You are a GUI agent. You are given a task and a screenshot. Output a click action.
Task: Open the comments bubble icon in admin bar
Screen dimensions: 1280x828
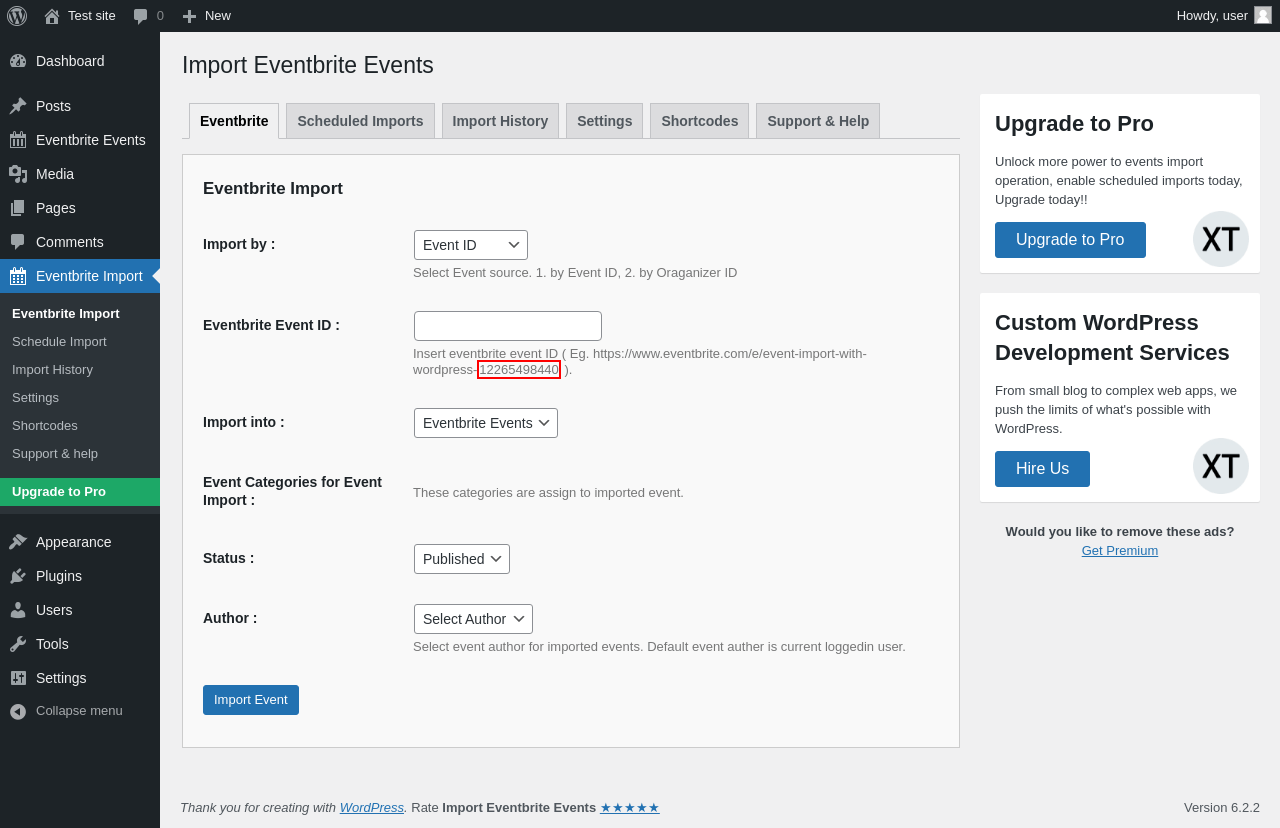click(x=140, y=16)
